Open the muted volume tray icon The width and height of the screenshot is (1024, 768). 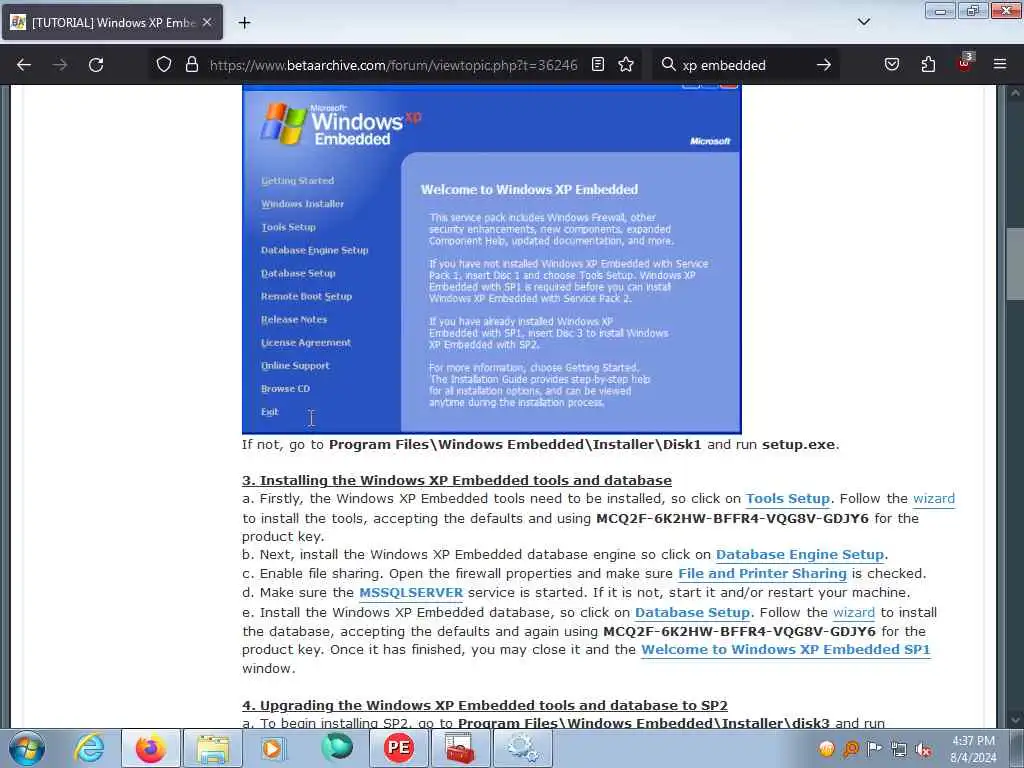coord(923,749)
